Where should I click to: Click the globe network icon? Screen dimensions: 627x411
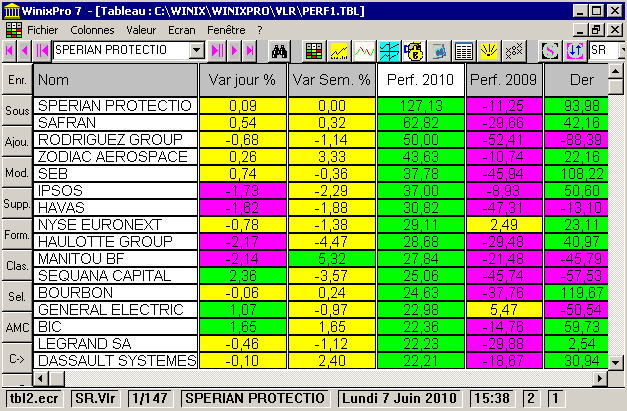tap(439, 51)
